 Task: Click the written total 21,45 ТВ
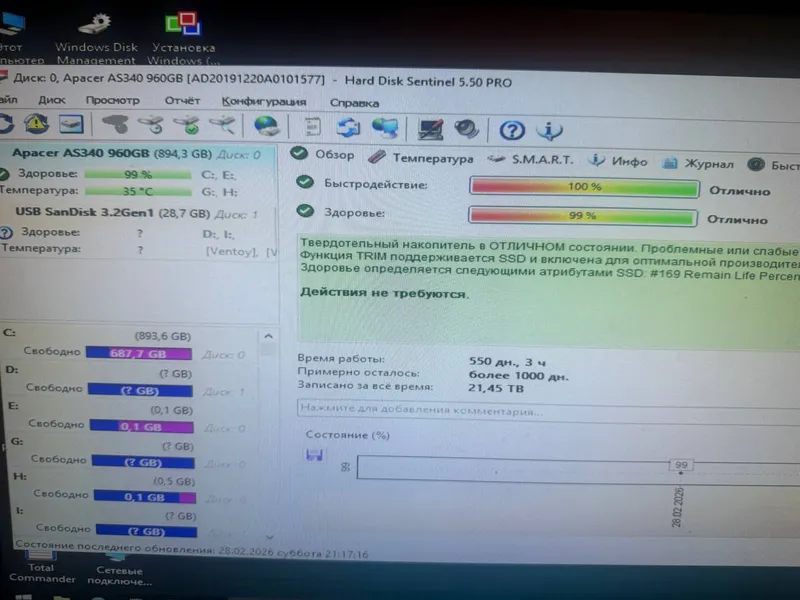[x=496, y=388]
